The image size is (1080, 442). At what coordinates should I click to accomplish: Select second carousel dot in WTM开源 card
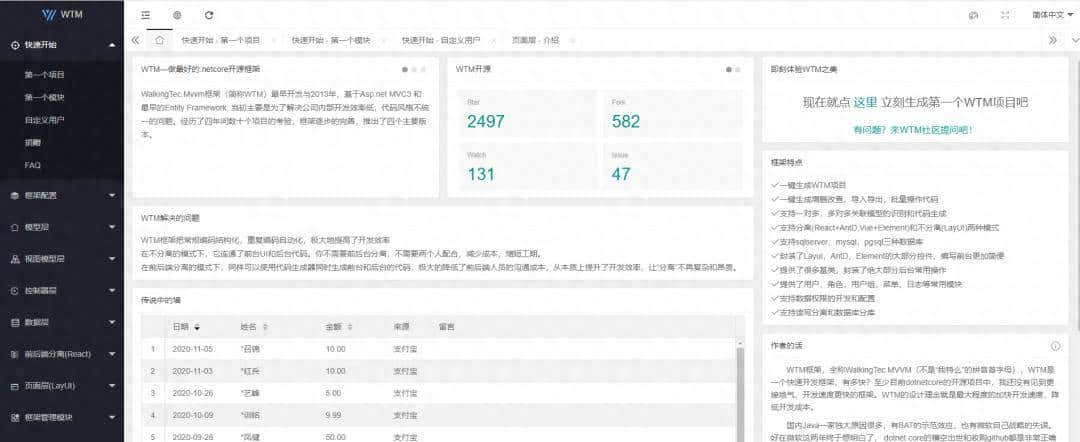point(738,70)
